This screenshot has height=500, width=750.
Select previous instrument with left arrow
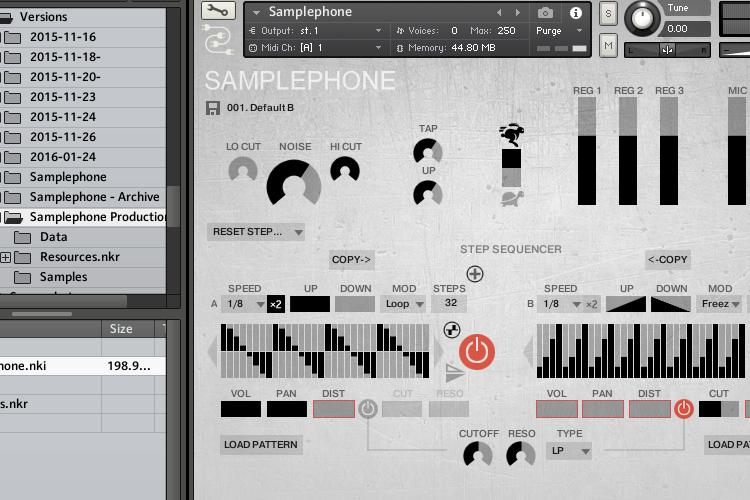pyautogui.click(x=499, y=12)
